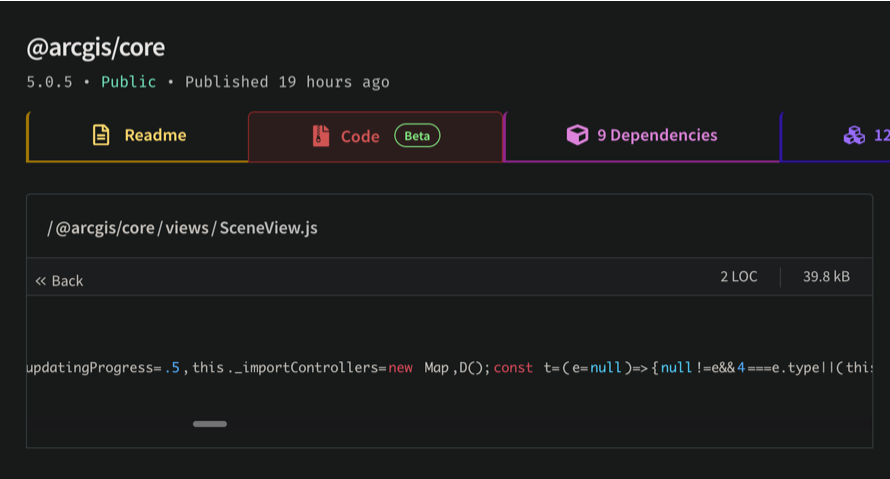This screenshot has height=479, width=890.
Task: Click the Readme document icon
Action: [101, 135]
